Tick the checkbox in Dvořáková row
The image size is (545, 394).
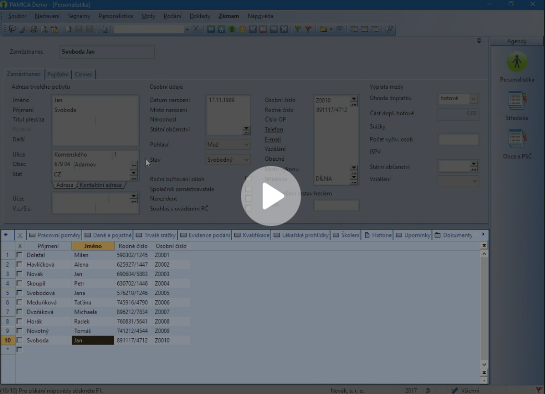pos(19,312)
